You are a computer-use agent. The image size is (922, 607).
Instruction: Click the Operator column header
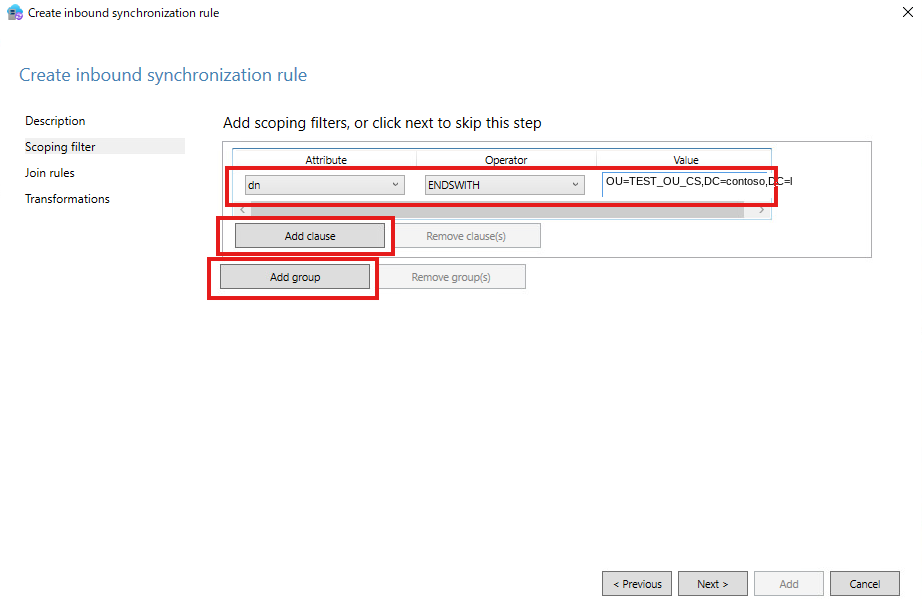coord(506,160)
